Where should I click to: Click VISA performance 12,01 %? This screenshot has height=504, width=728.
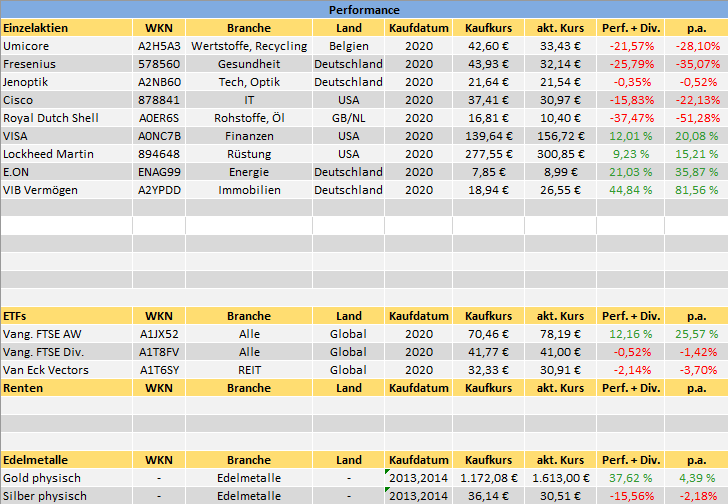(631, 136)
